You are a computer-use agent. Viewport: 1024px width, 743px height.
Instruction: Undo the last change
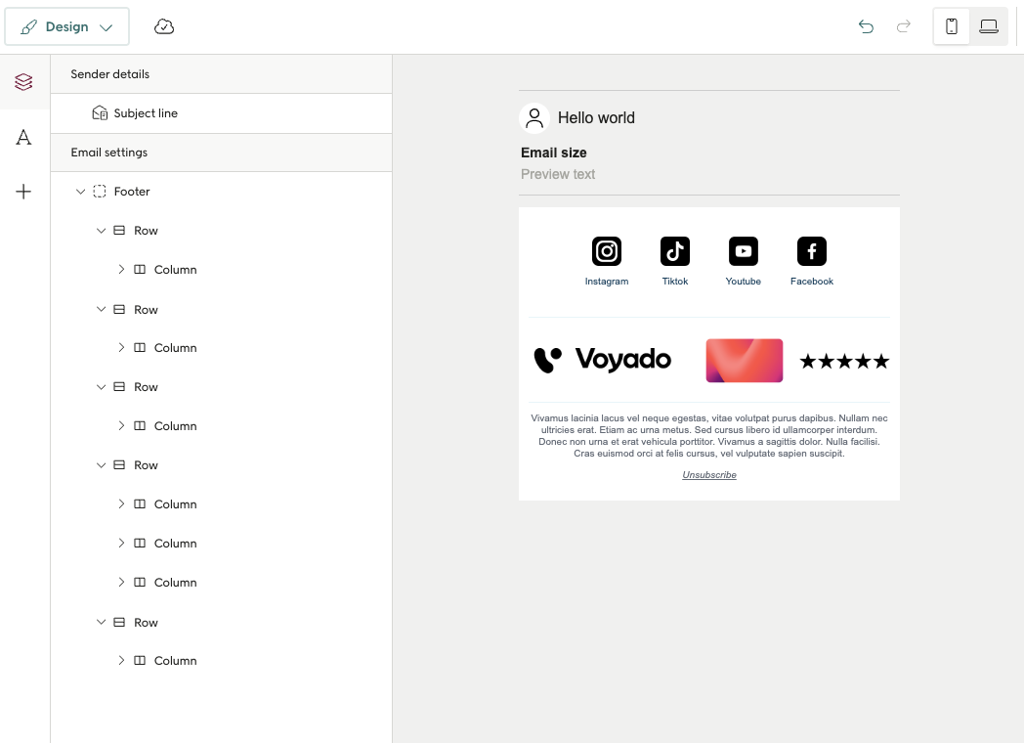866,26
